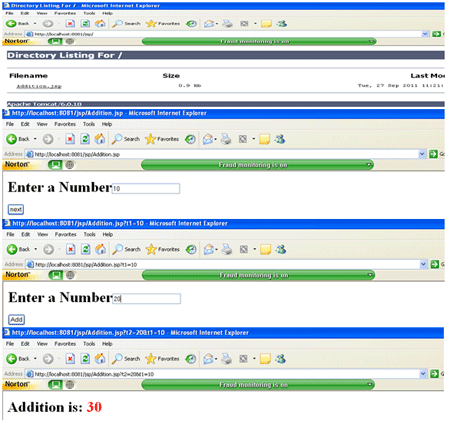This screenshot has height=431, width=450.
Task: Click fraud monitoring bar in the Addition.jsp?t1=10 window
Action: click(258, 275)
